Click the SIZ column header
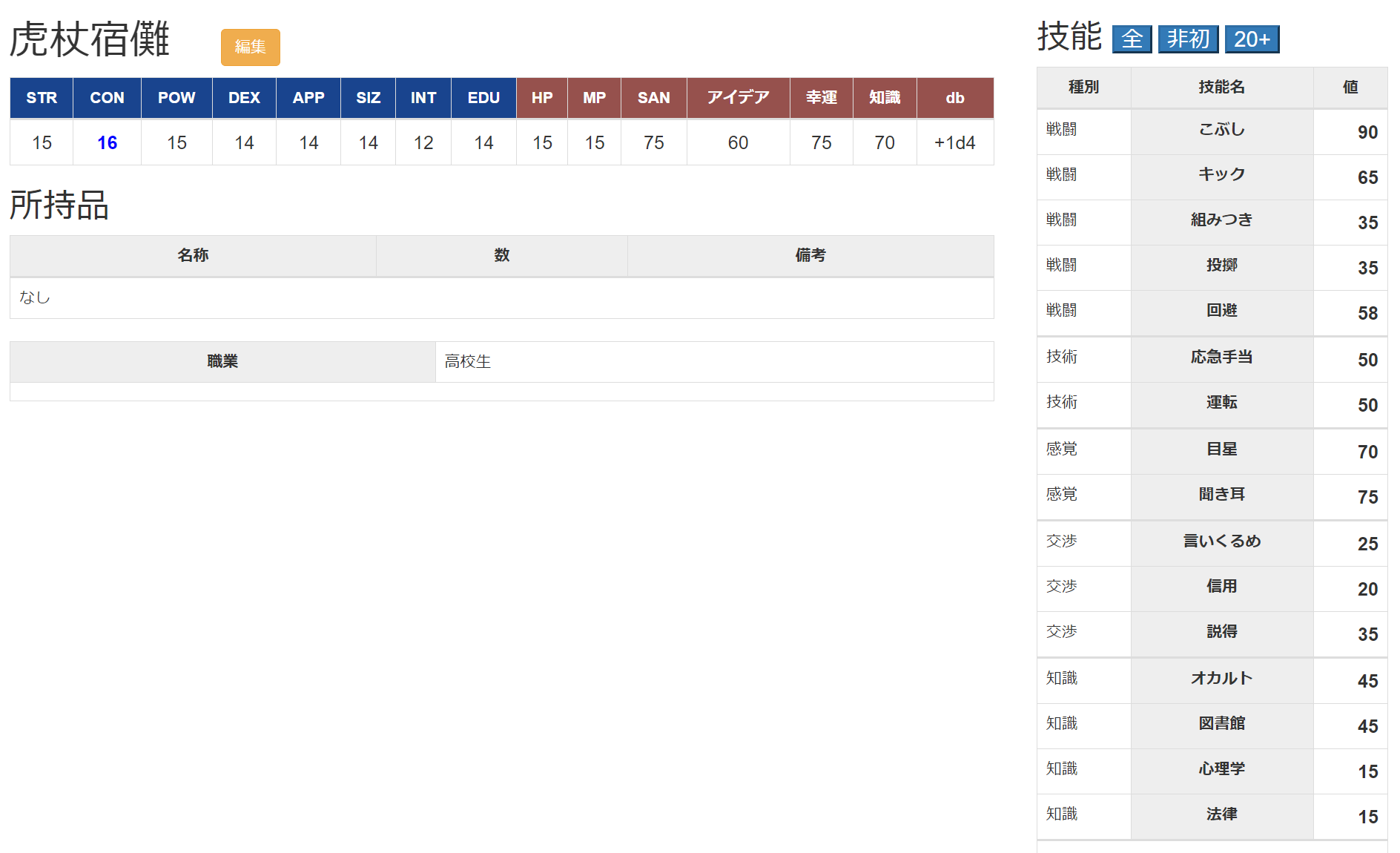 (368, 98)
